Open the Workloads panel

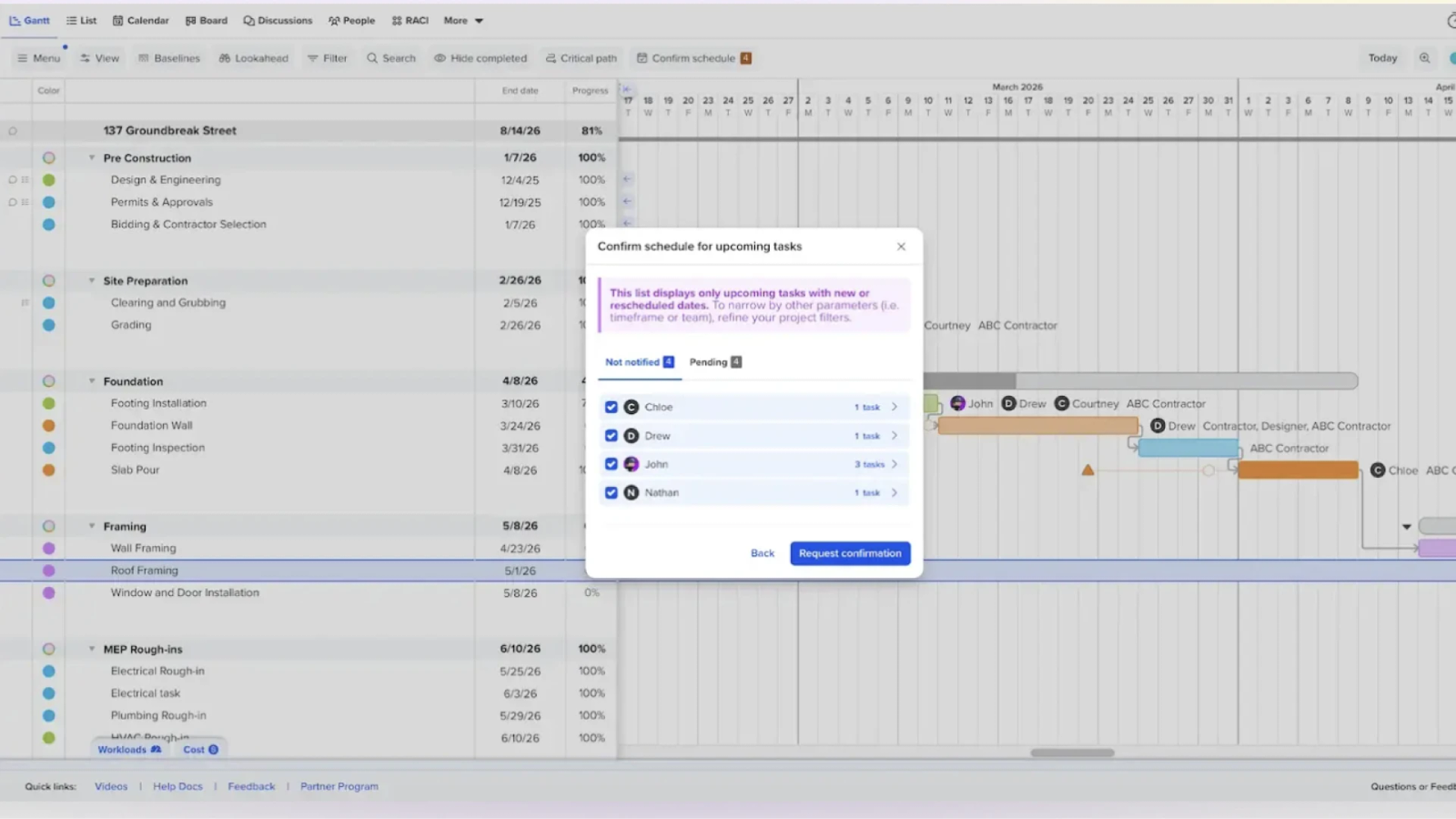coord(129,750)
